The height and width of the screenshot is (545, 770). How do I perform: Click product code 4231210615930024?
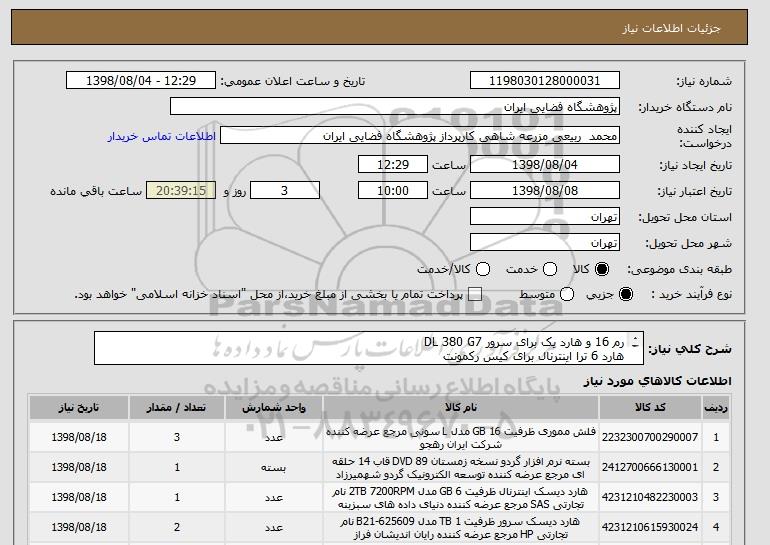click(x=650, y=527)
